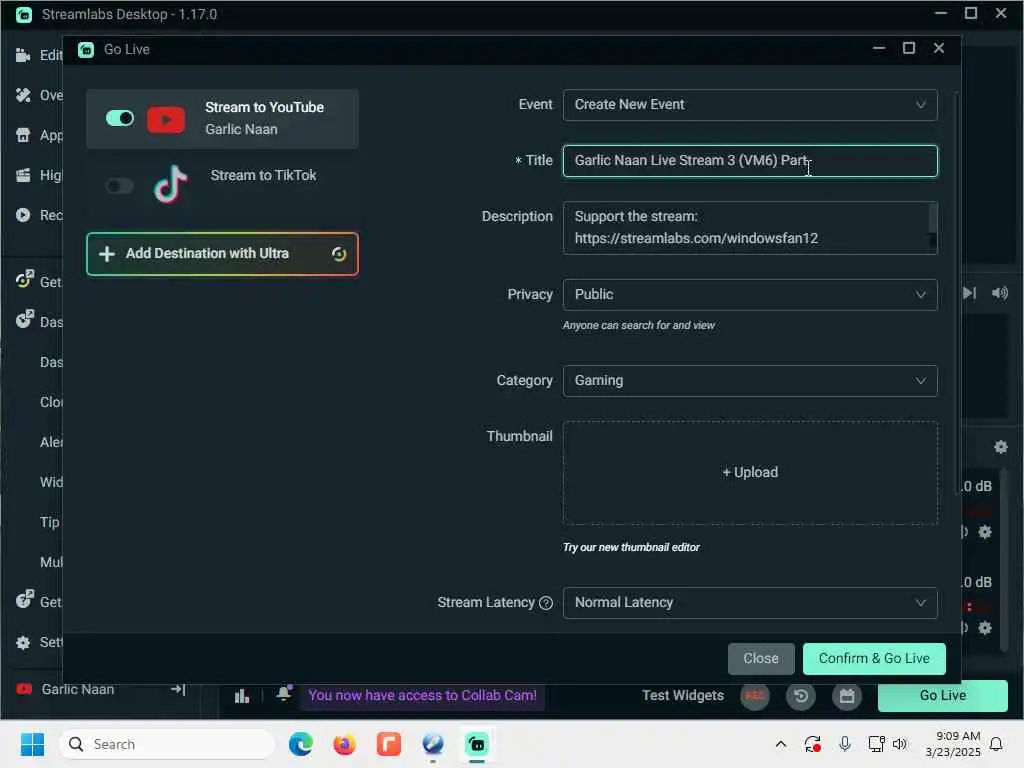
Task: Open the Event dropdown Create New Event
Action: pos(750,105)
